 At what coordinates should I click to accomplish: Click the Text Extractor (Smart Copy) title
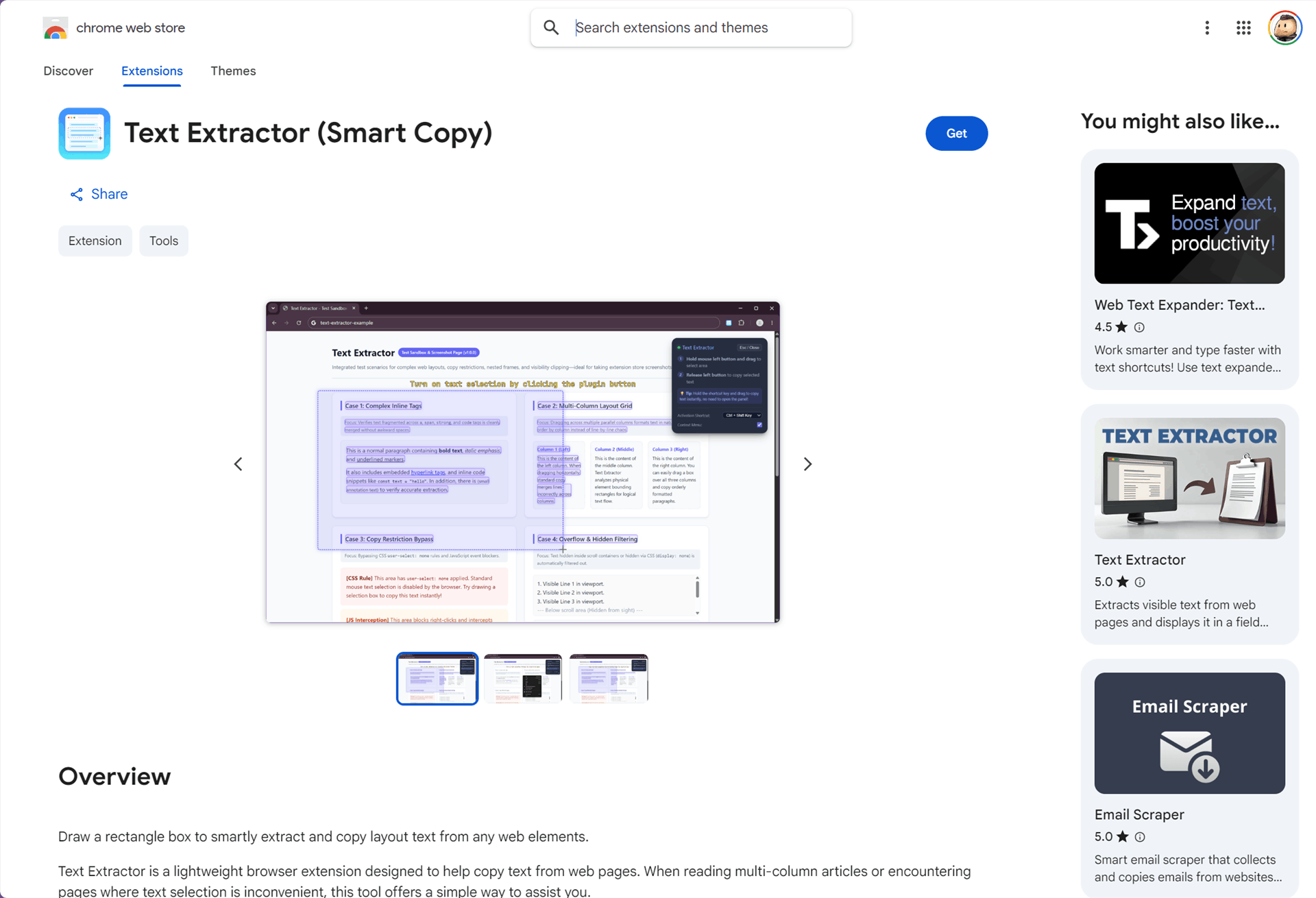308,133
